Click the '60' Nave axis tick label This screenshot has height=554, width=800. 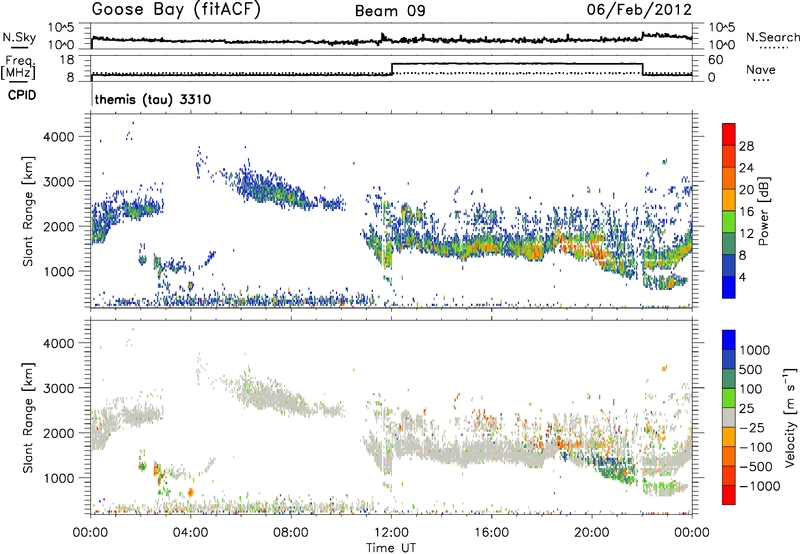716,60
